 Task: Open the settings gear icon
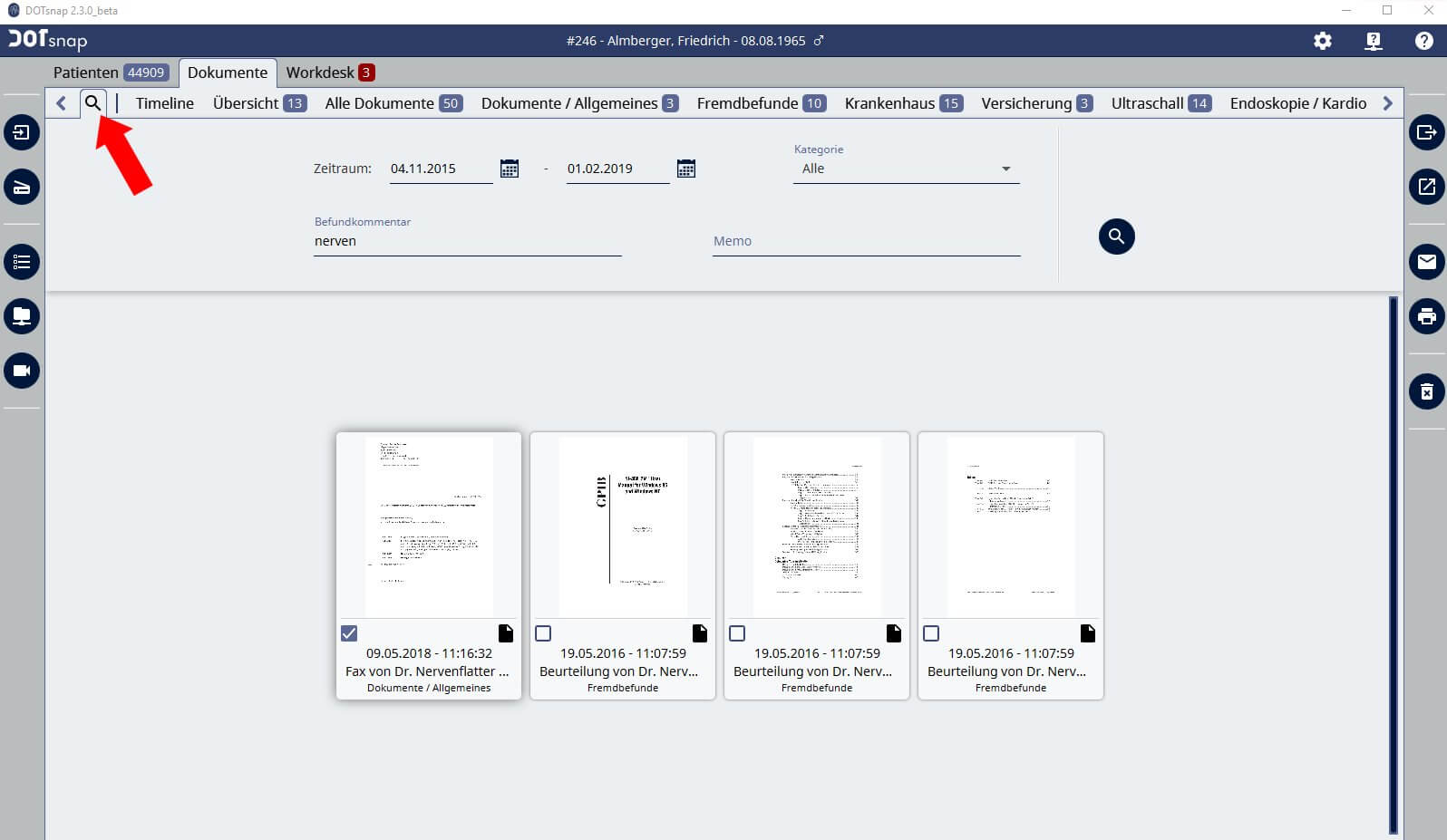[x=1323, y=41]
